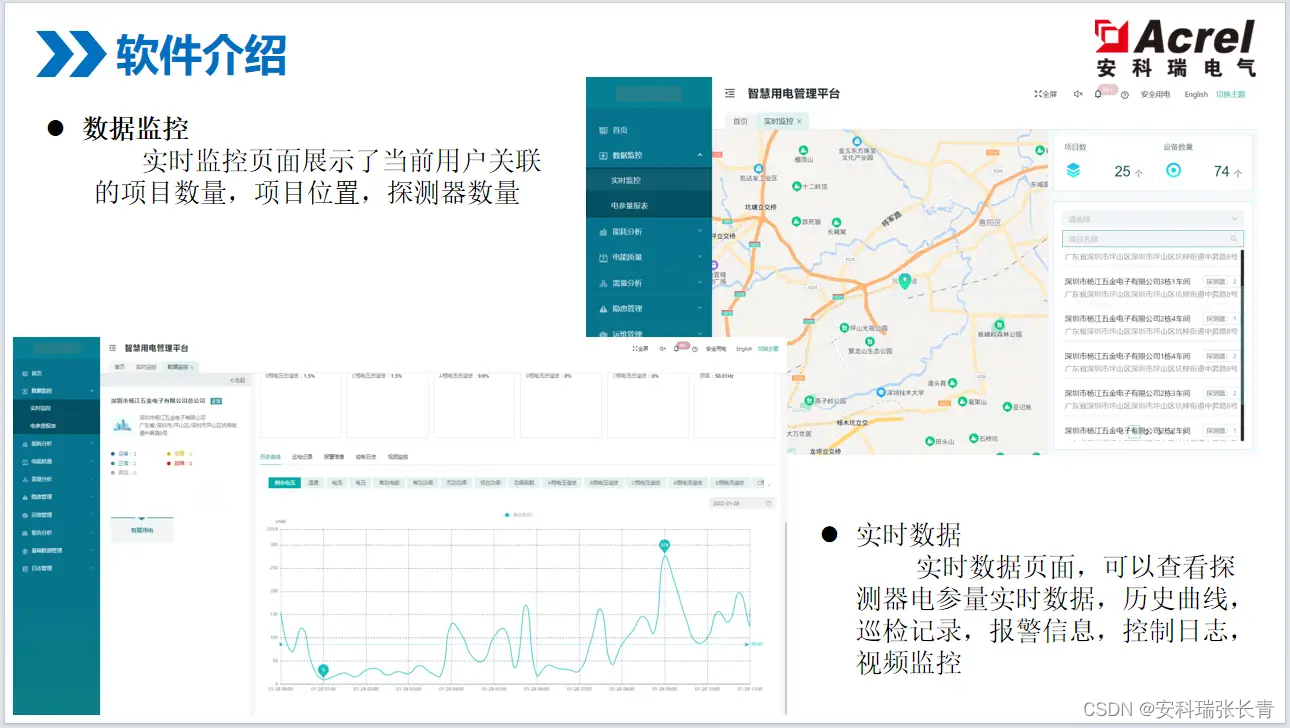Image resolution: width=1290 pixels, height=728 pixels.
Task: Expand 电能质量 in map window sidebar
Action: (x=649, y=257)
